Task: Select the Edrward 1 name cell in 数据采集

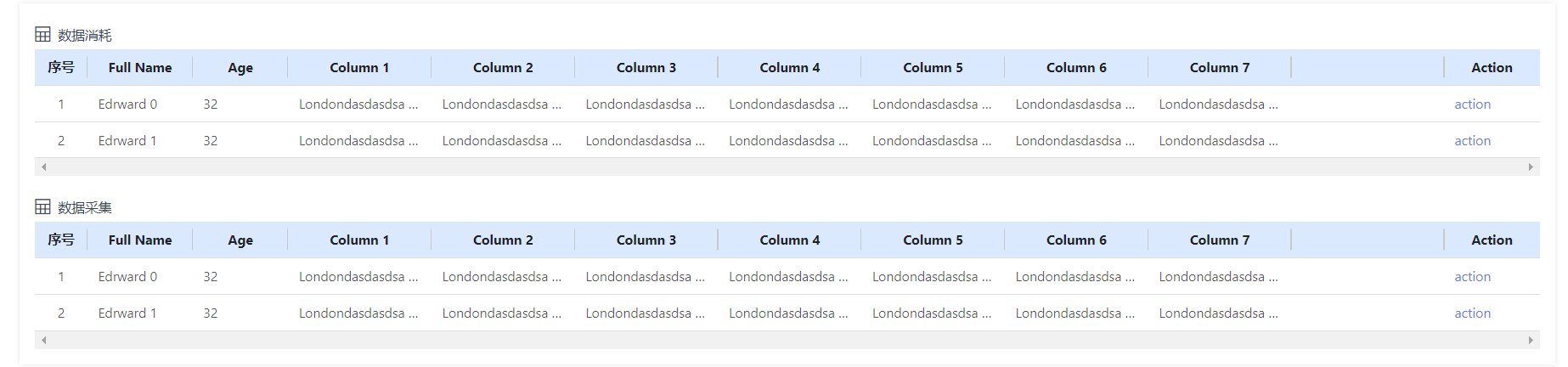Action: pyautogui.click(x=127, y=313)
